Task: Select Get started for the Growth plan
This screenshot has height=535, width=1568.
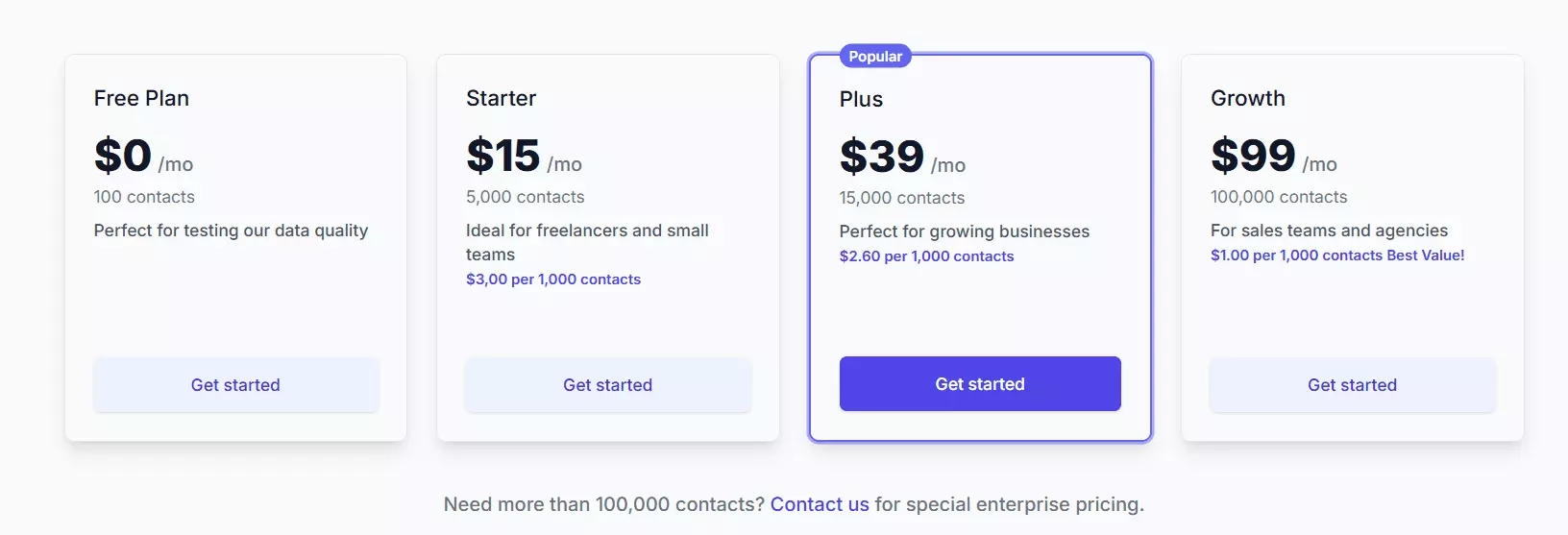Action: [1352, 385]
